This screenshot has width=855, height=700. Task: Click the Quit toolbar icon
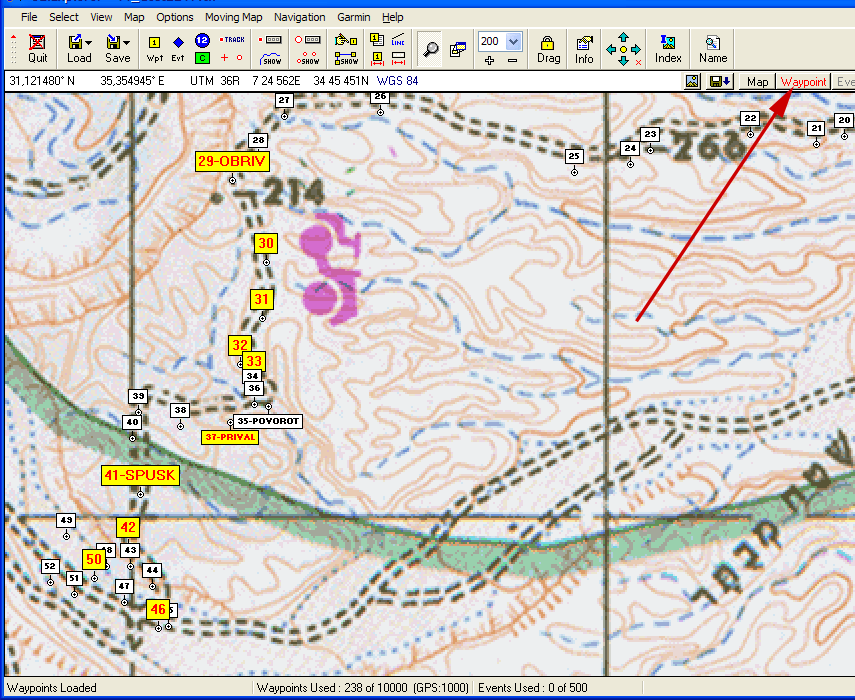coord(37,49)
